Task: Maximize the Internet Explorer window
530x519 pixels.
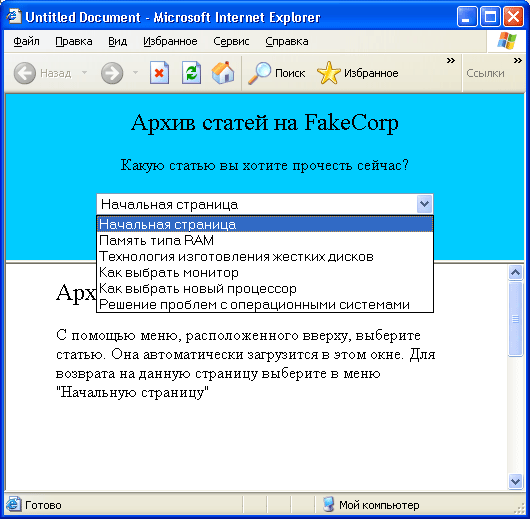Action: [x=490, y=16]
